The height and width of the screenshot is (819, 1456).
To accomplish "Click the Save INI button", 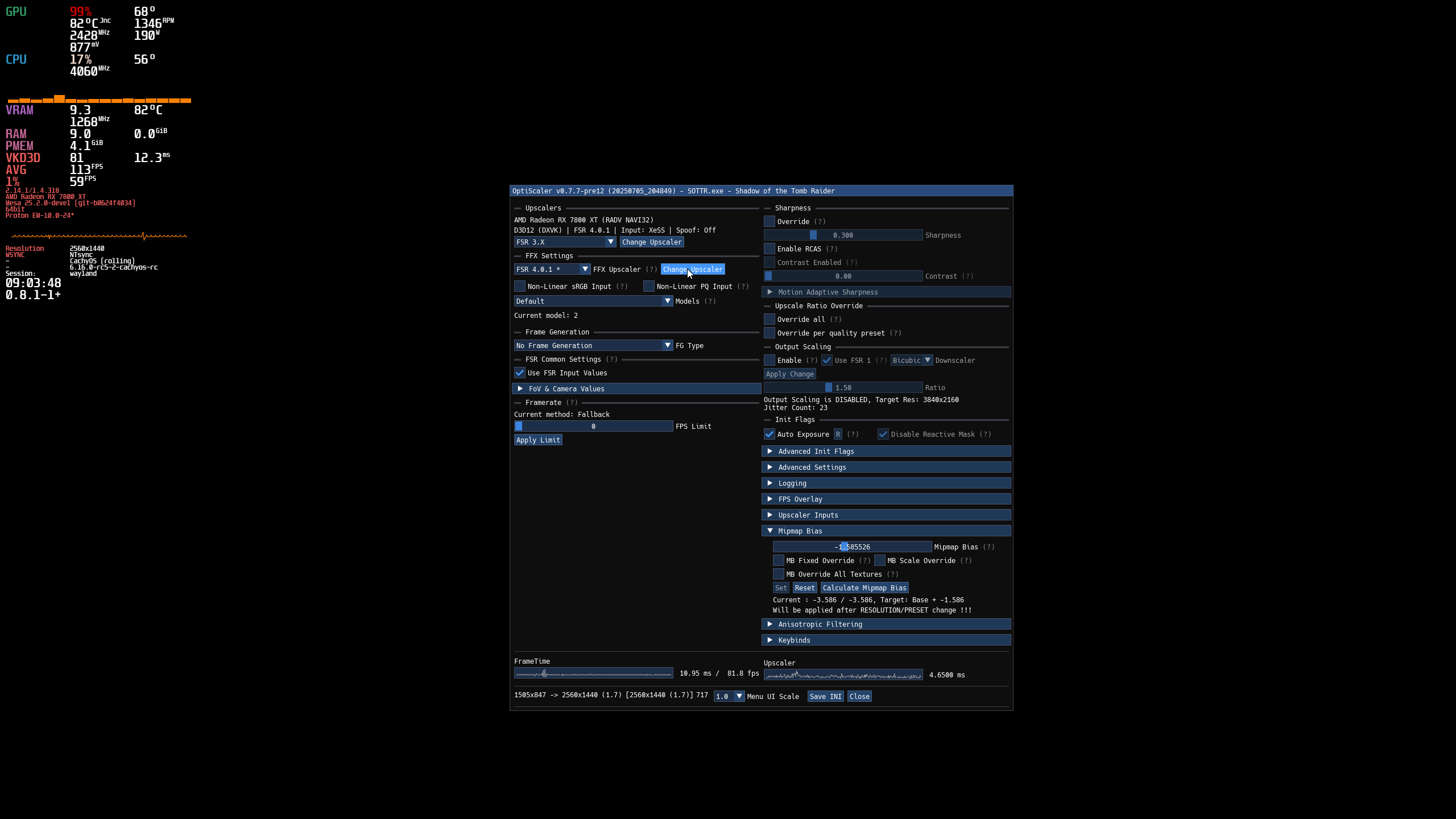I will 825,697.
